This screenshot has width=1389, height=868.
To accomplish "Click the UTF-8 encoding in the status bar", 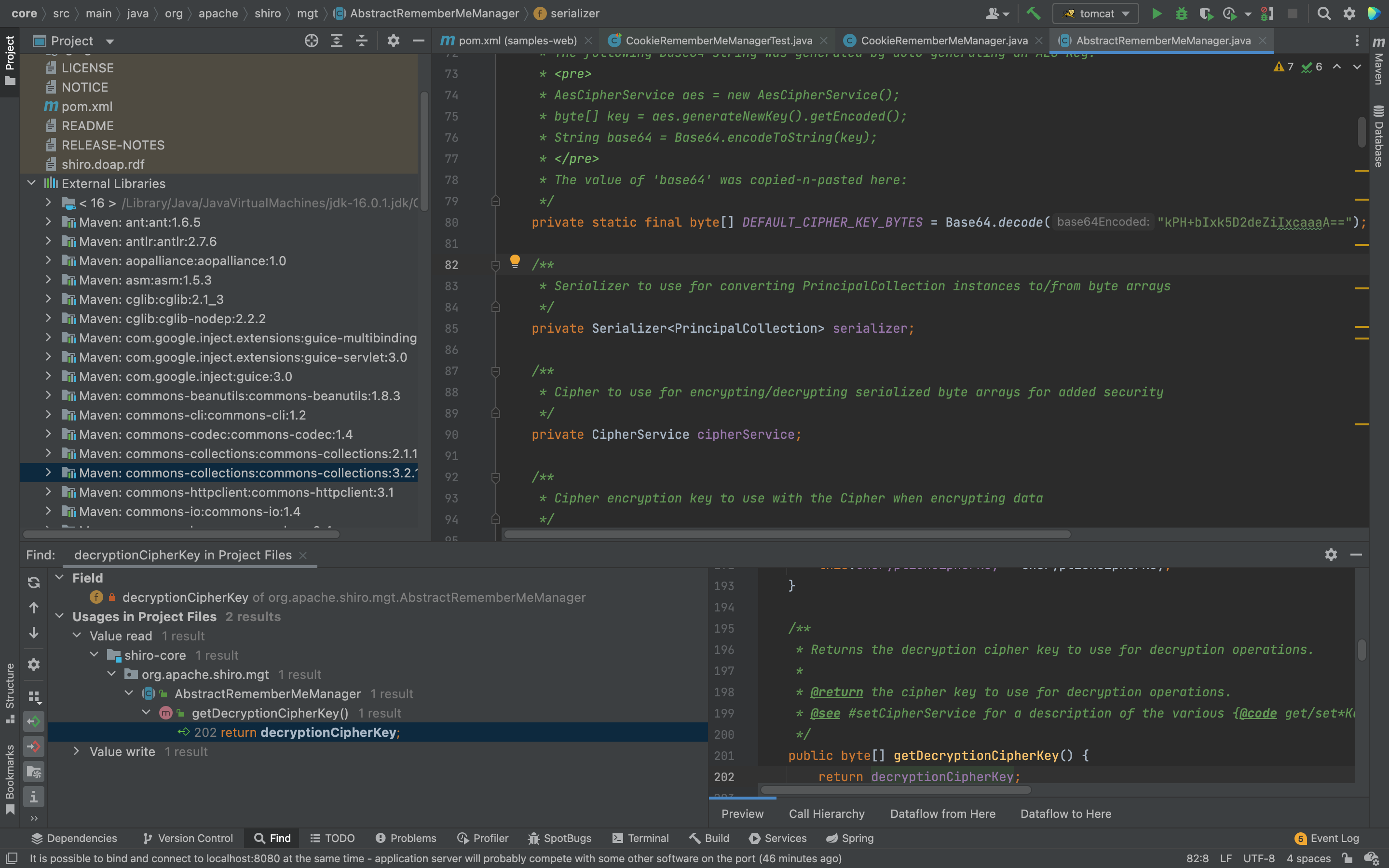I will click(x=1259, y=858).
